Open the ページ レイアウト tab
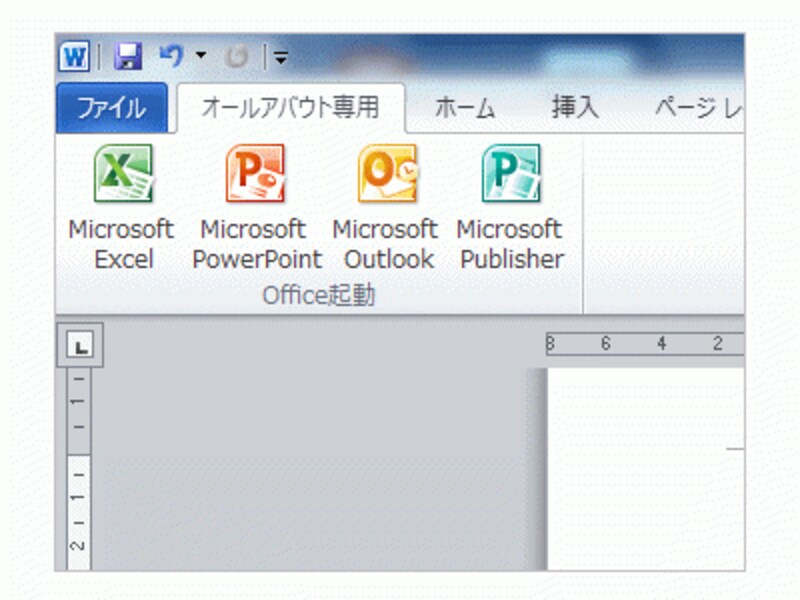 698,108
